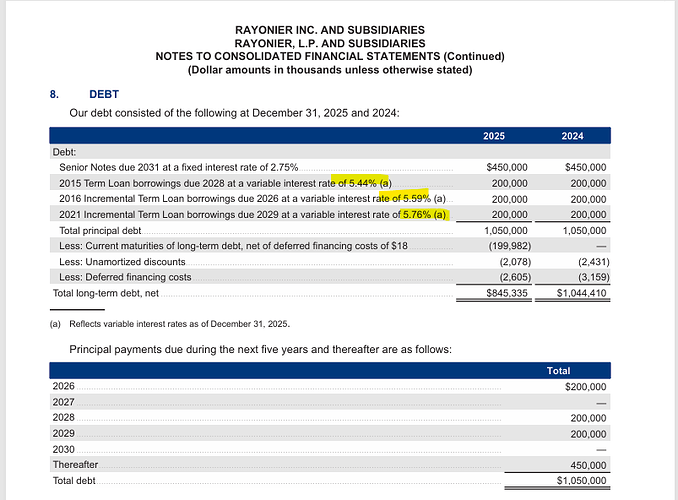Click 'Senior Notes due 2031' row label
Image resolution: width=678 pixels, height=500 pixels.
179,167
